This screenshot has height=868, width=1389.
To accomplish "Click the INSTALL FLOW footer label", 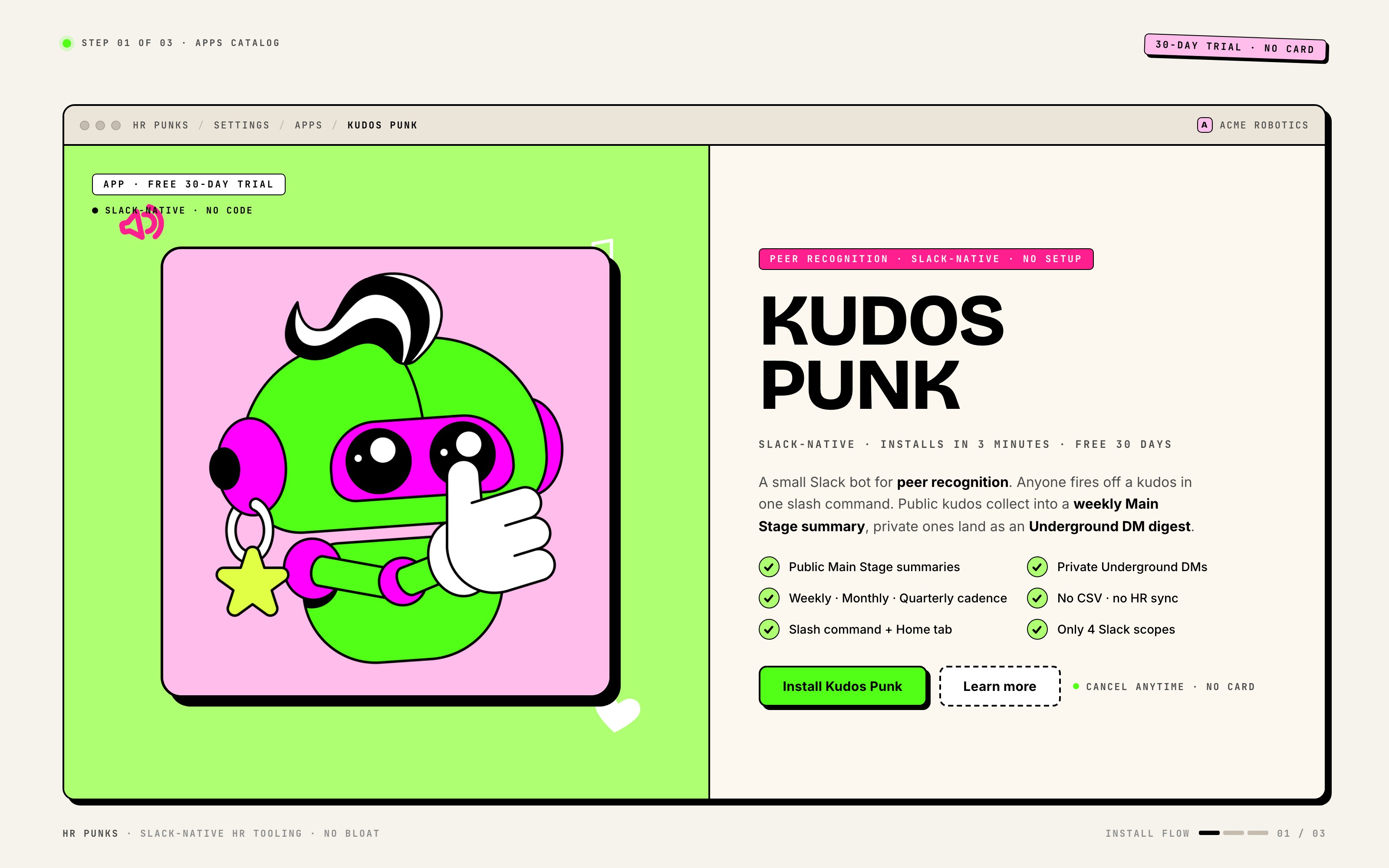I will click(x=1147, y=833).
